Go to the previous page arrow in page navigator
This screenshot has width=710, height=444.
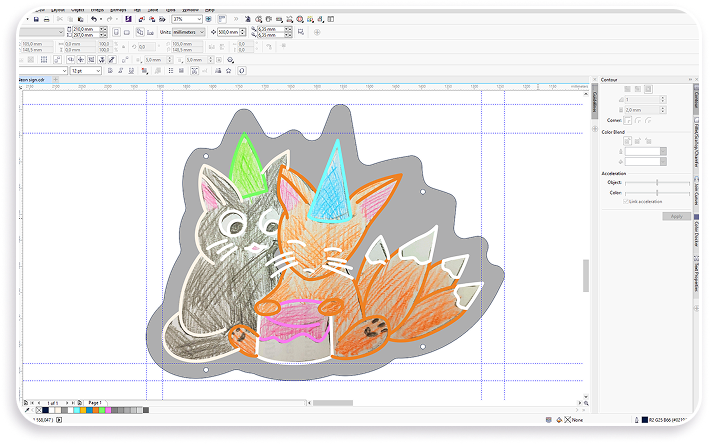pyautogui.click(x=38, y=403)
